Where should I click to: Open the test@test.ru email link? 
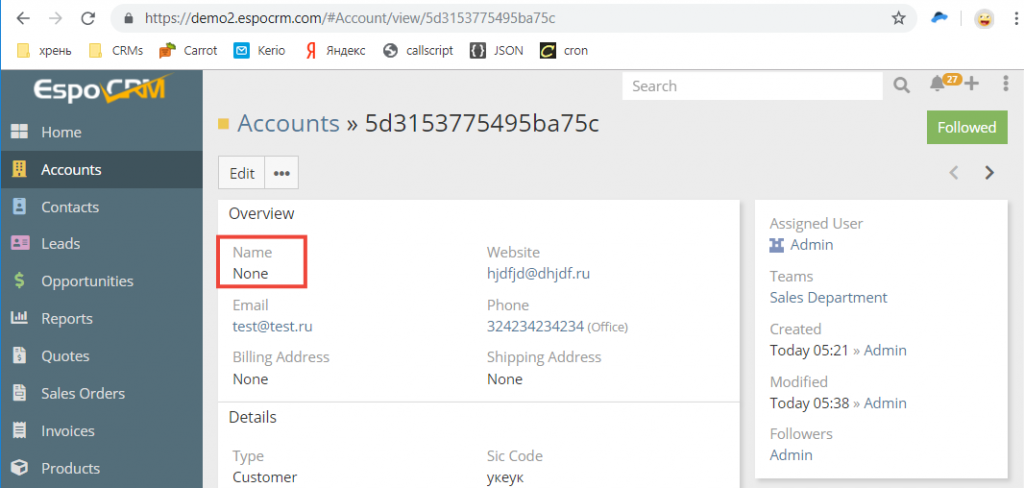[272, 326]
